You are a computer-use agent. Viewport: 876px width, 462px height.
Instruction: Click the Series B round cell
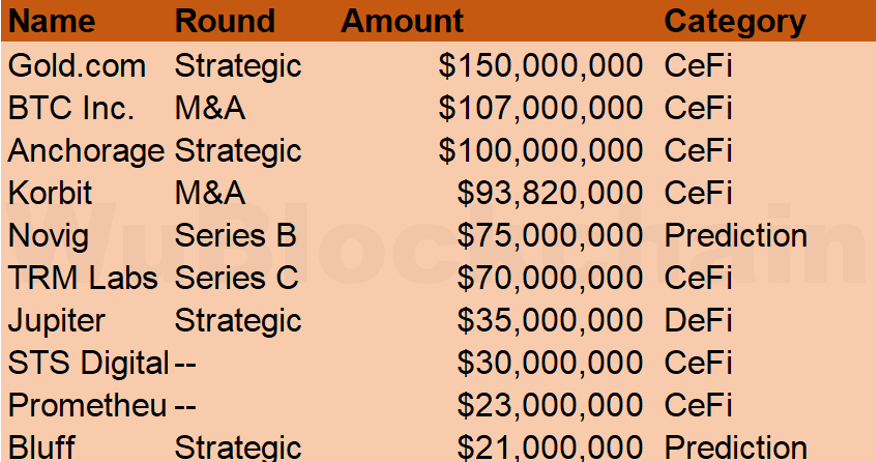(x=235, y=236)
